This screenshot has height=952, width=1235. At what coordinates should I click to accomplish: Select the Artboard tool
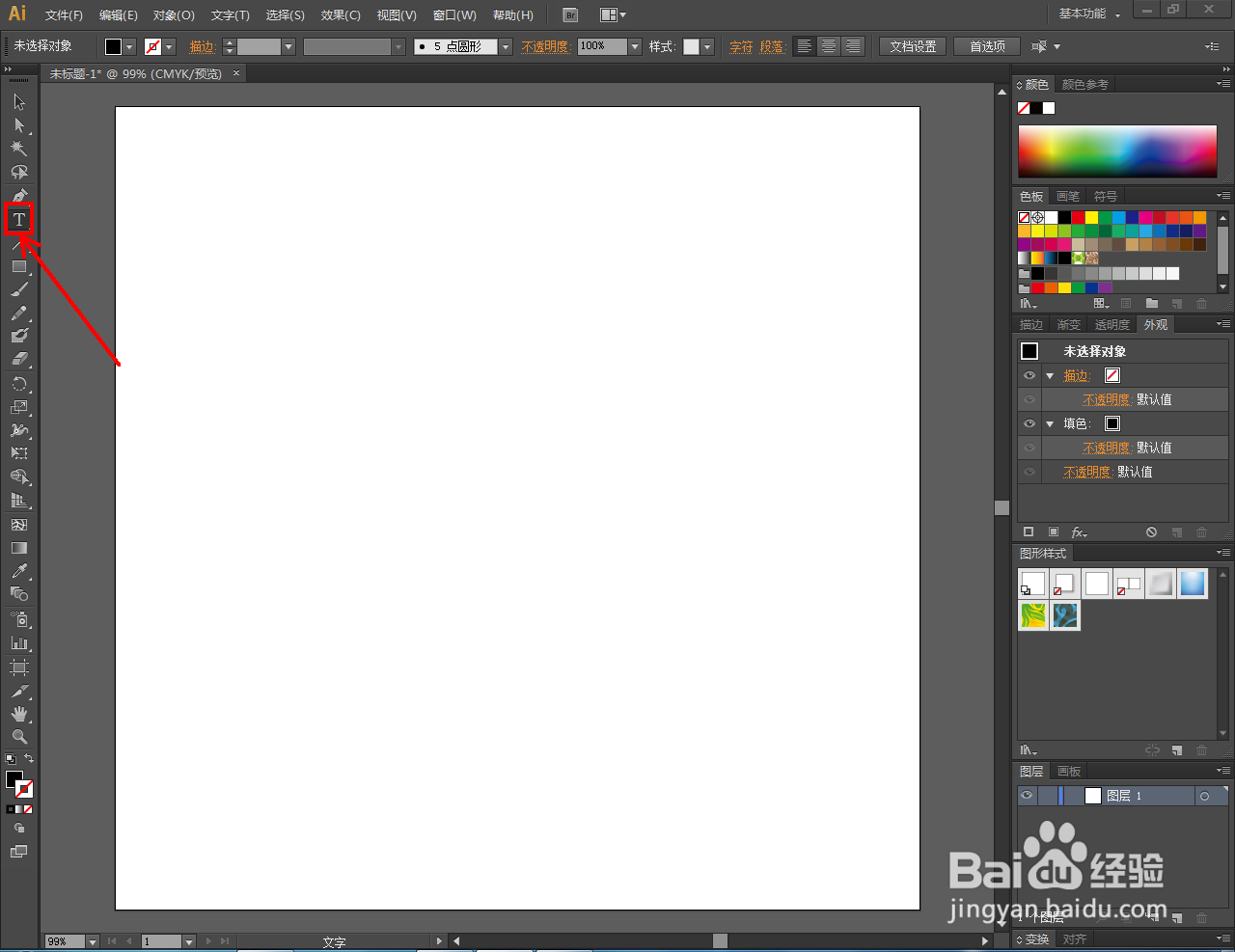point(18,667)
